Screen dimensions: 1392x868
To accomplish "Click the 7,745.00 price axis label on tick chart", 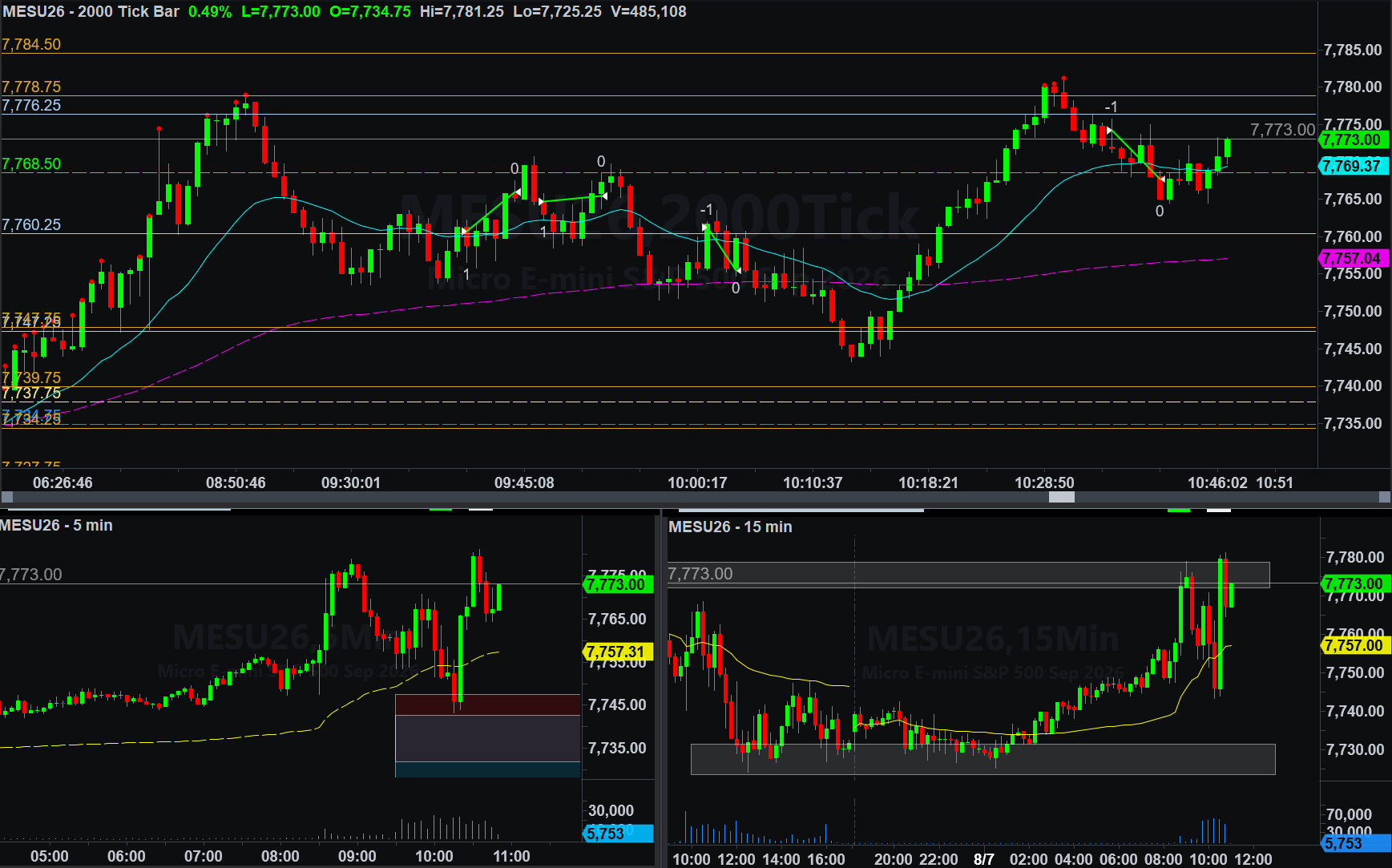I will click(x=1353, y=349).
